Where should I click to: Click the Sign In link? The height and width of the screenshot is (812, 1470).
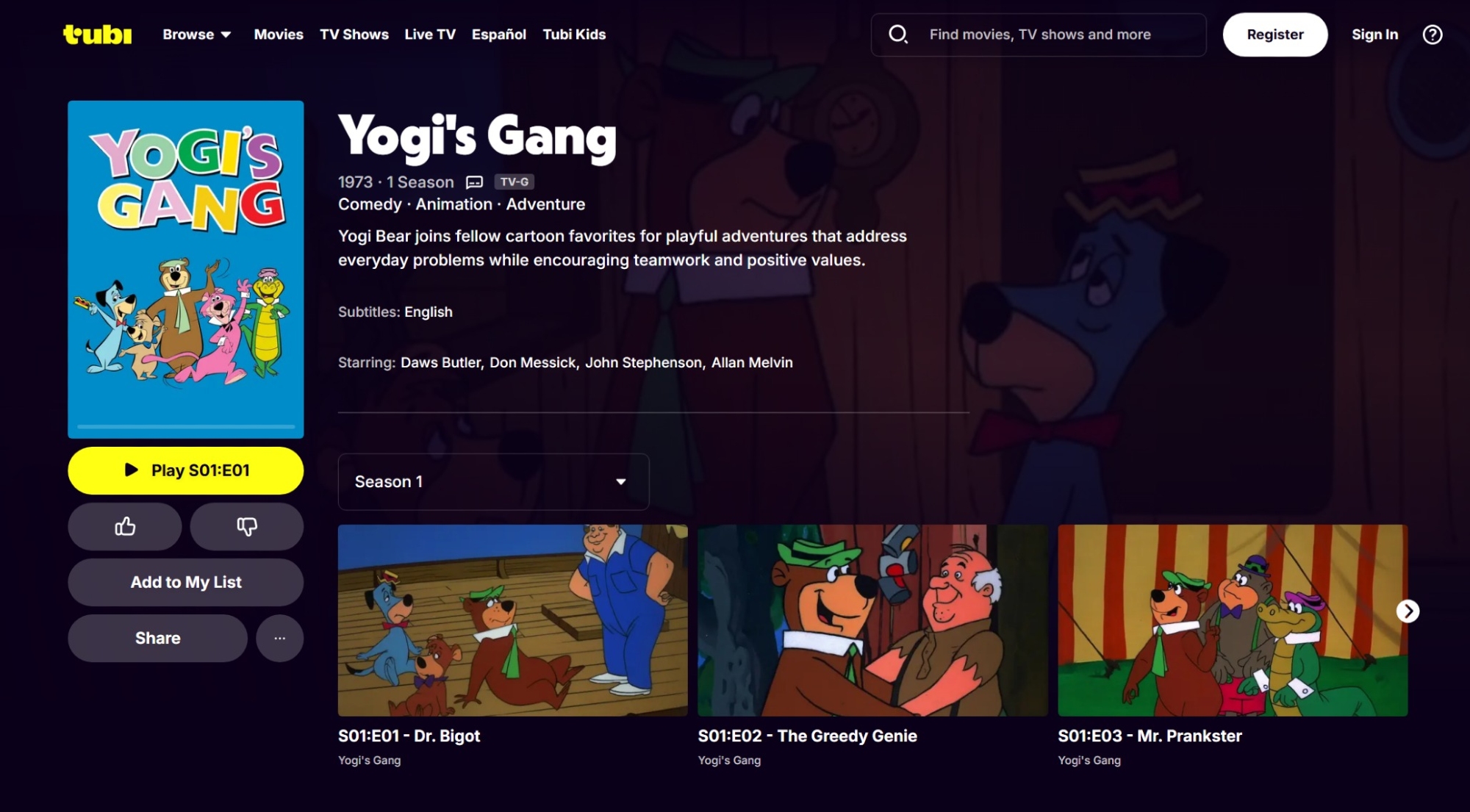click(1374, 35)
